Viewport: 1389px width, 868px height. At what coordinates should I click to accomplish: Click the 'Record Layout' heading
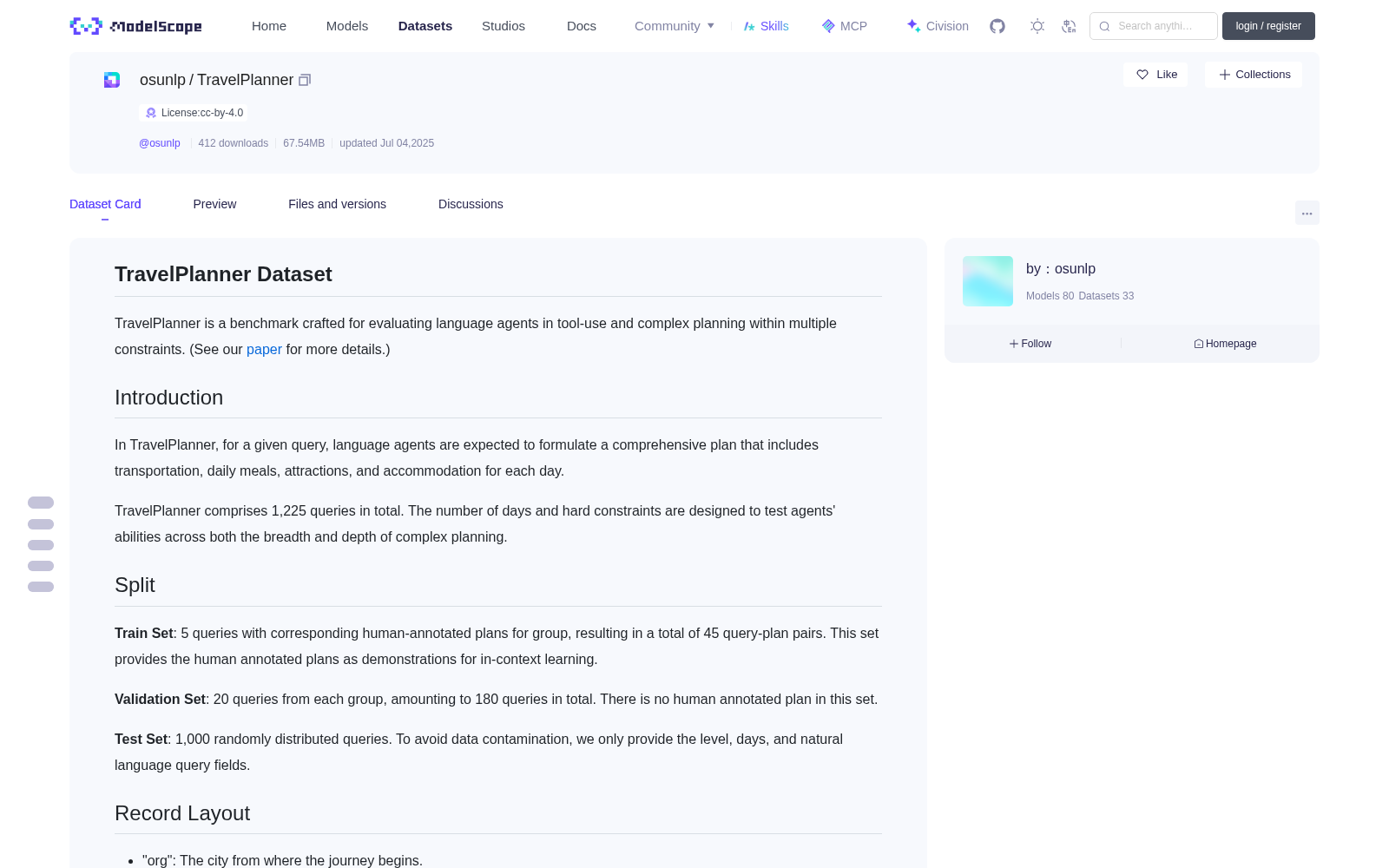182,813
